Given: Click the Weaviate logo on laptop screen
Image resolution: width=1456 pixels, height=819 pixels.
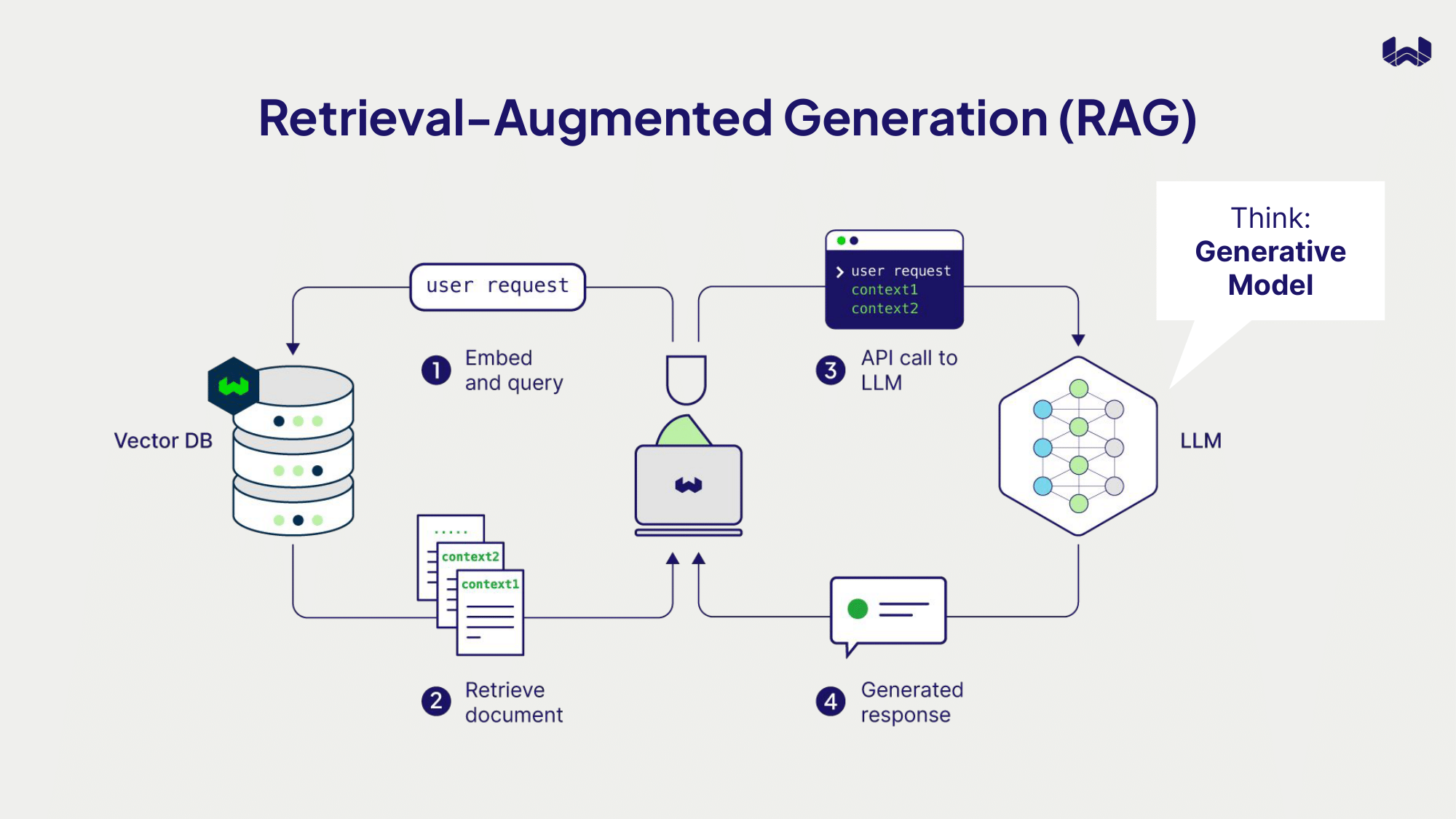Looking at the screenshot, I should point(688,485).
